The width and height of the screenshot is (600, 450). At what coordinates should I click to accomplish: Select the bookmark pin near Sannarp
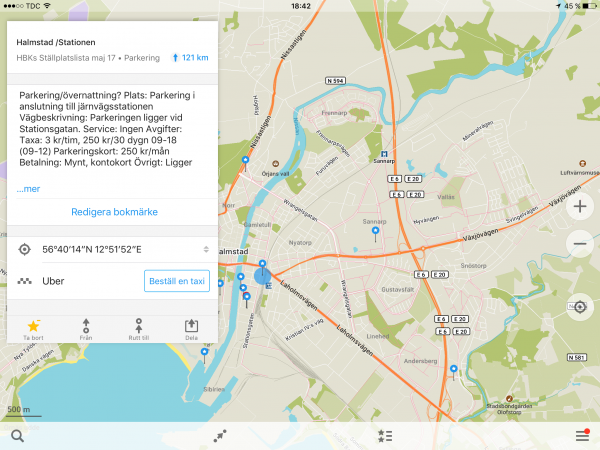click(x=376, y=232)
